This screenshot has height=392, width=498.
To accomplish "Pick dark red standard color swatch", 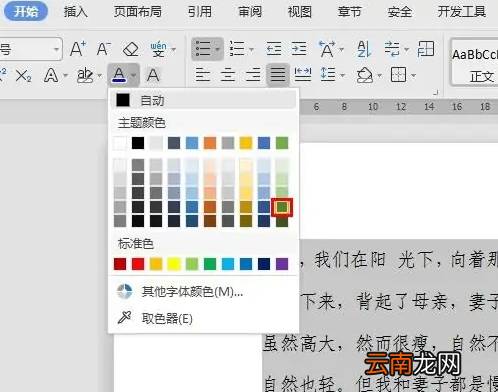I will click(120, 264).
